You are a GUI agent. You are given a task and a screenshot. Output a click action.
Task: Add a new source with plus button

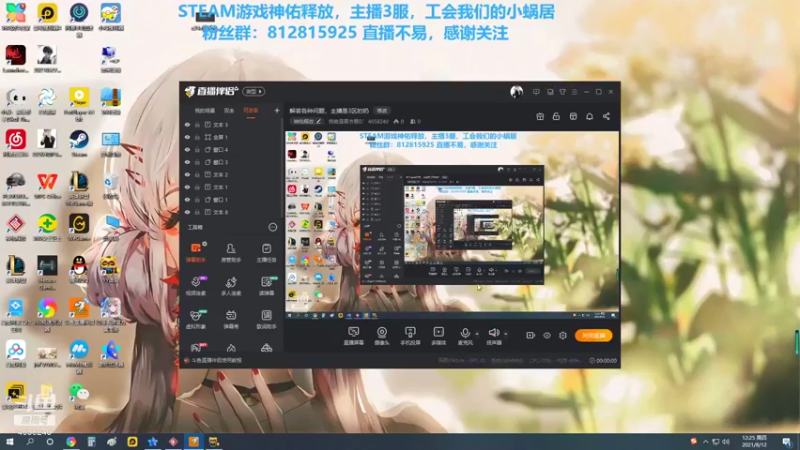pyautogui.click(x=277, y=110)
